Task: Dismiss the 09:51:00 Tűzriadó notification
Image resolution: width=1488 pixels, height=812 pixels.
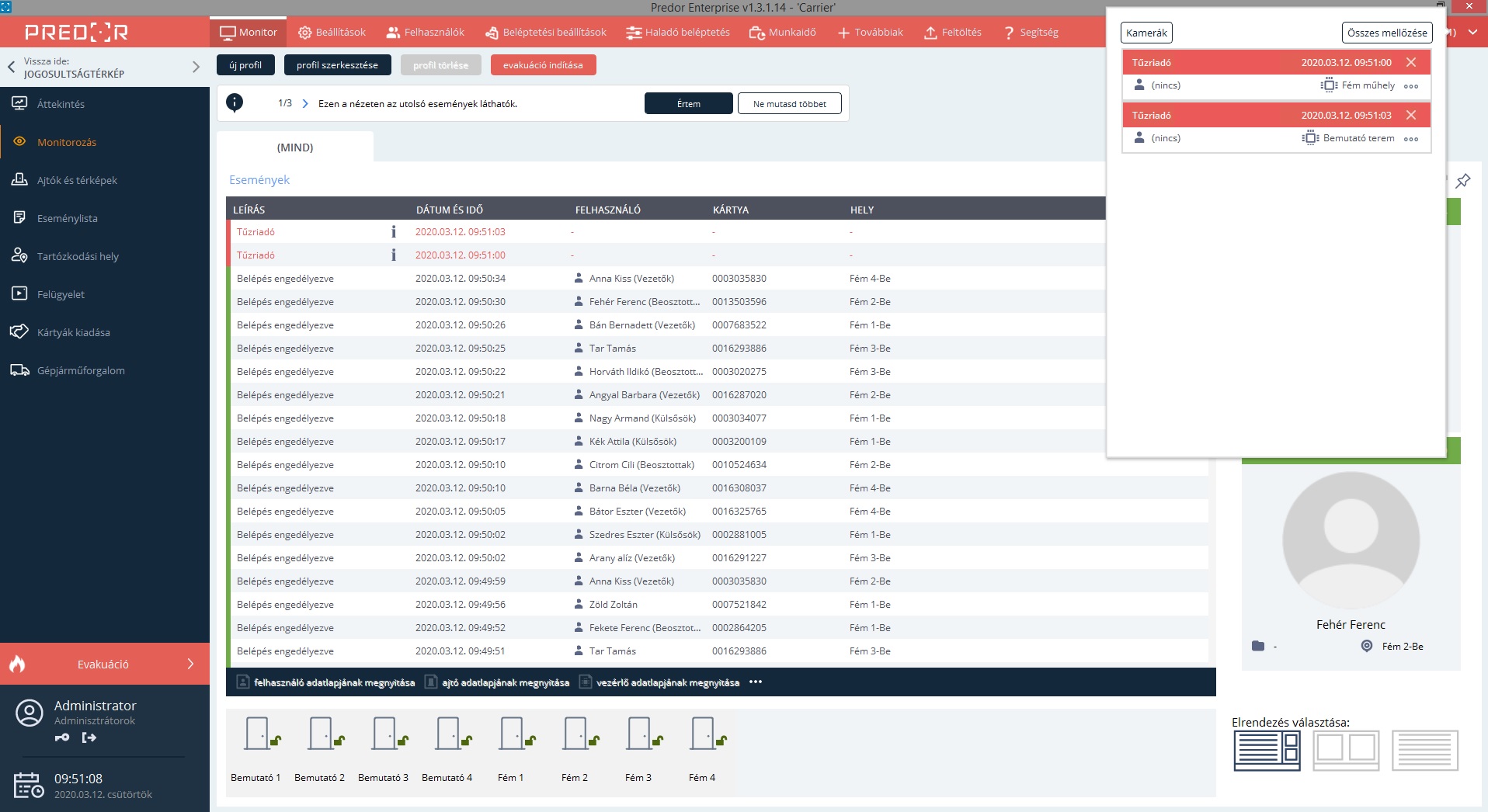Action: tap(1411, 63)
